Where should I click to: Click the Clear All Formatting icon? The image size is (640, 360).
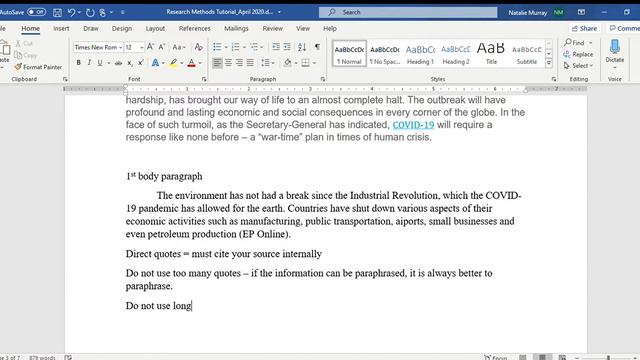click(198, 47)
